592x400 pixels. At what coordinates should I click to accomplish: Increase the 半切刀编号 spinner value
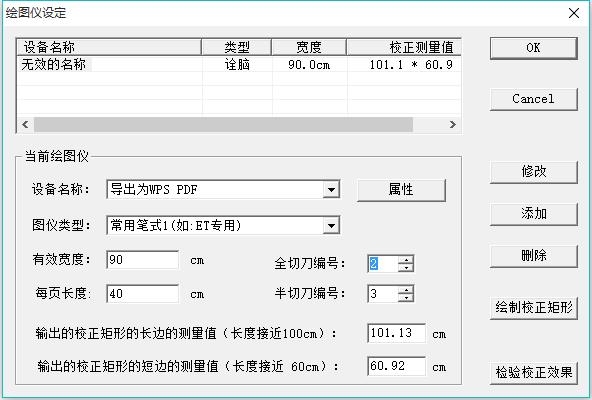[x=406, y=290]
